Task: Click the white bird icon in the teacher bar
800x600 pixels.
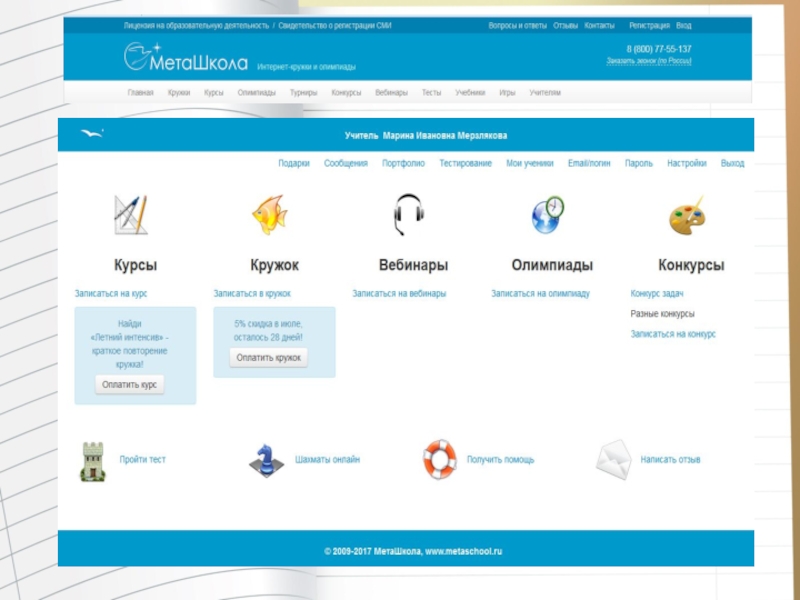Action: pyautogui.click(x=92, y=134)
